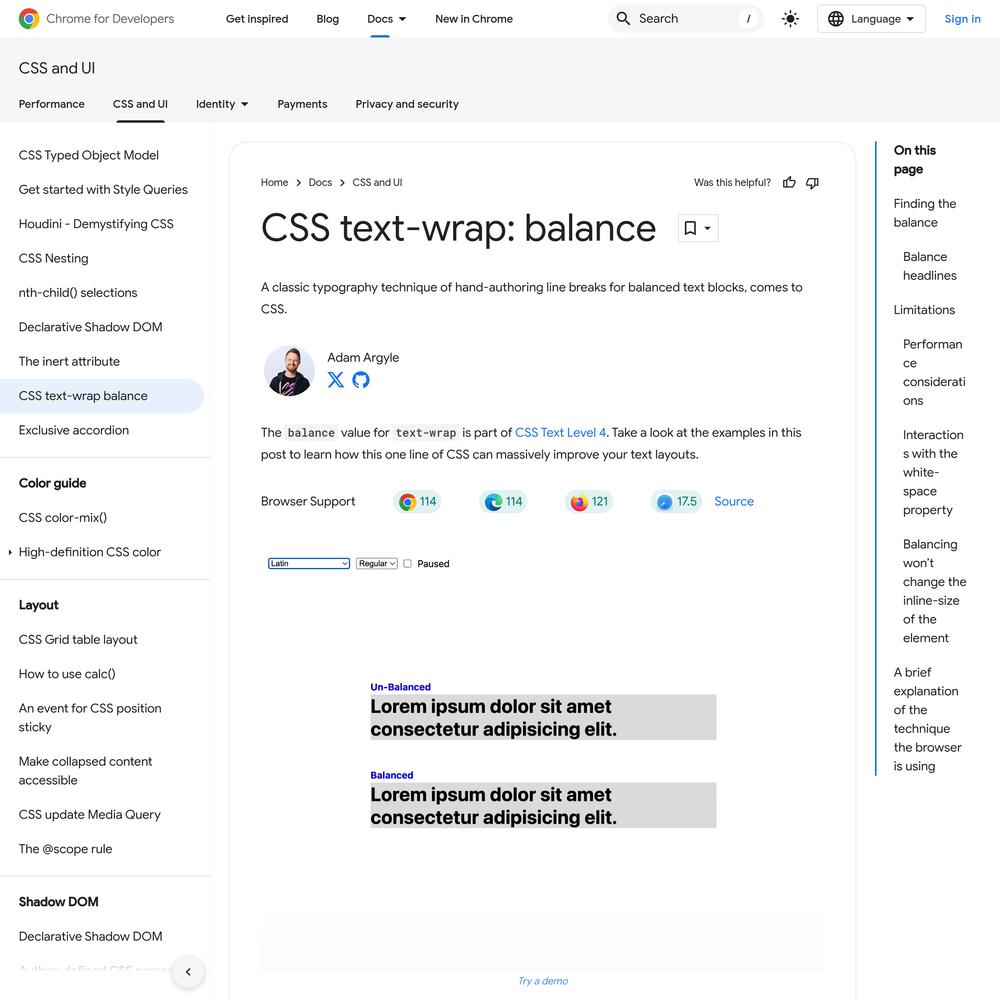This screenshot has width=1000, height=1000.
Task: Open CSS update Media Query item
Action: (90, 814)
